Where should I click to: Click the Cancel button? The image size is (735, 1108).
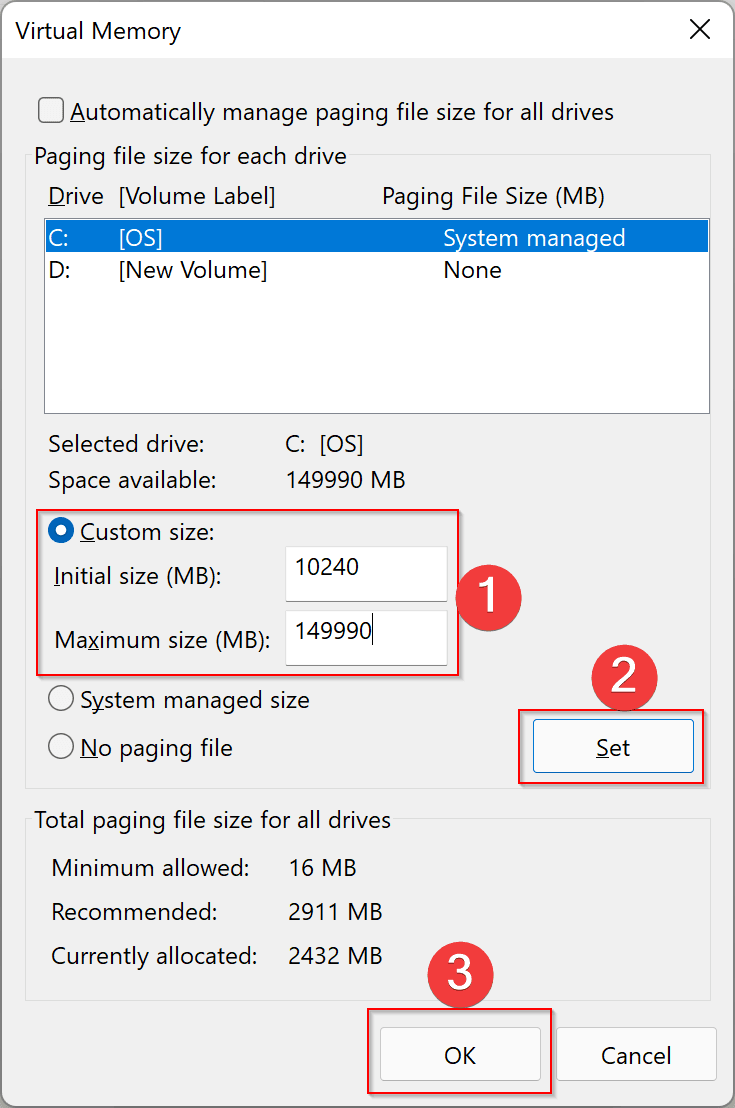point(636,1055)
